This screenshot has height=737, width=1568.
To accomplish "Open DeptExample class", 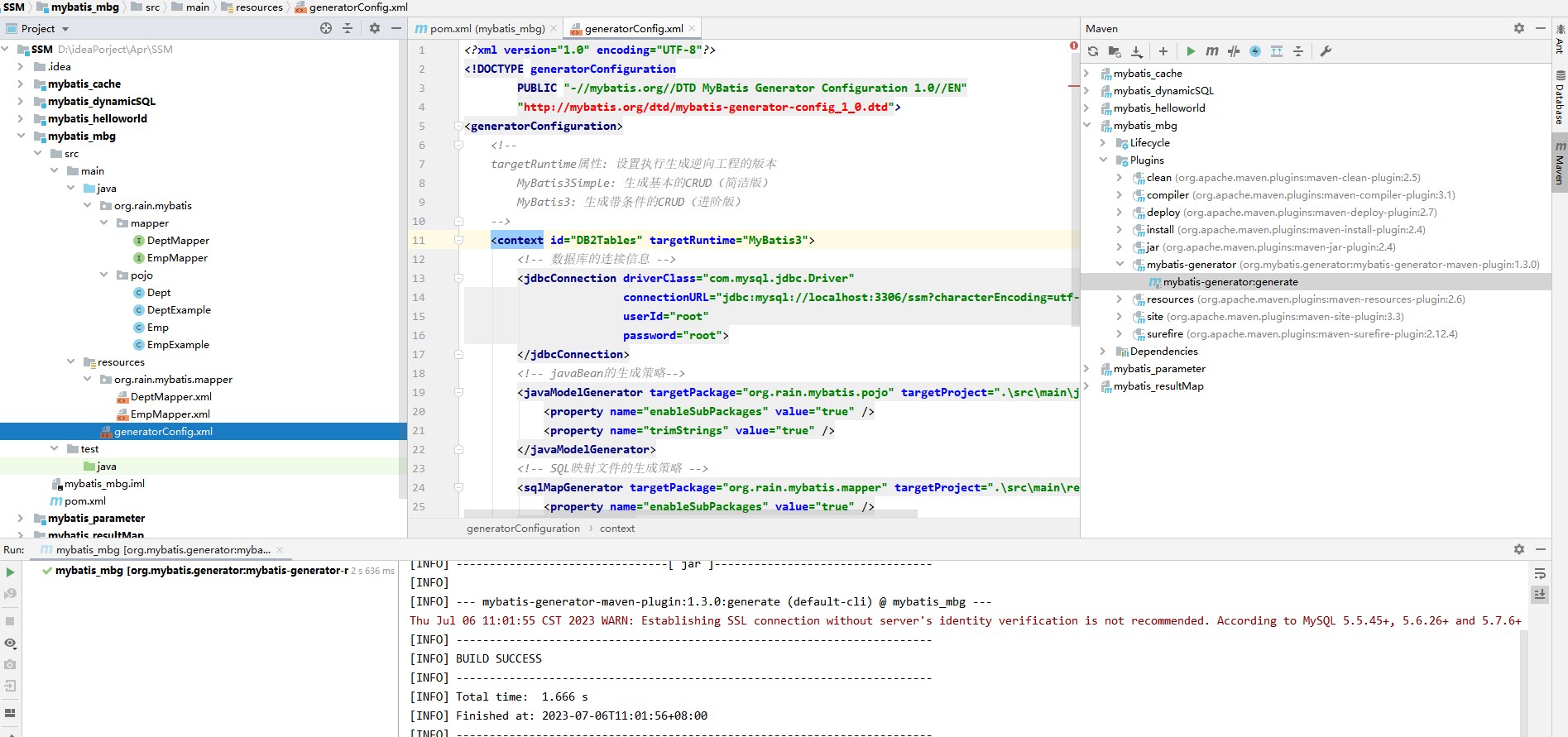I will coord(179,309).
